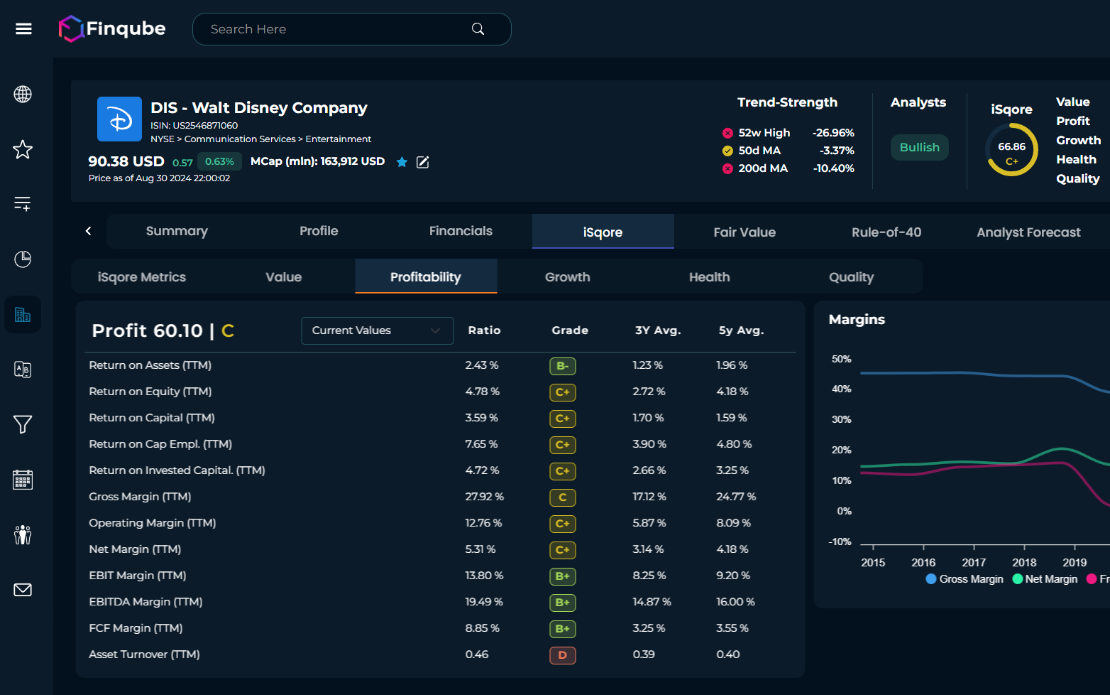The width and height of the screenshot is (1110, 695).
Task: Click the Profit iSqore category link
Action: (x=1073, y=121)
